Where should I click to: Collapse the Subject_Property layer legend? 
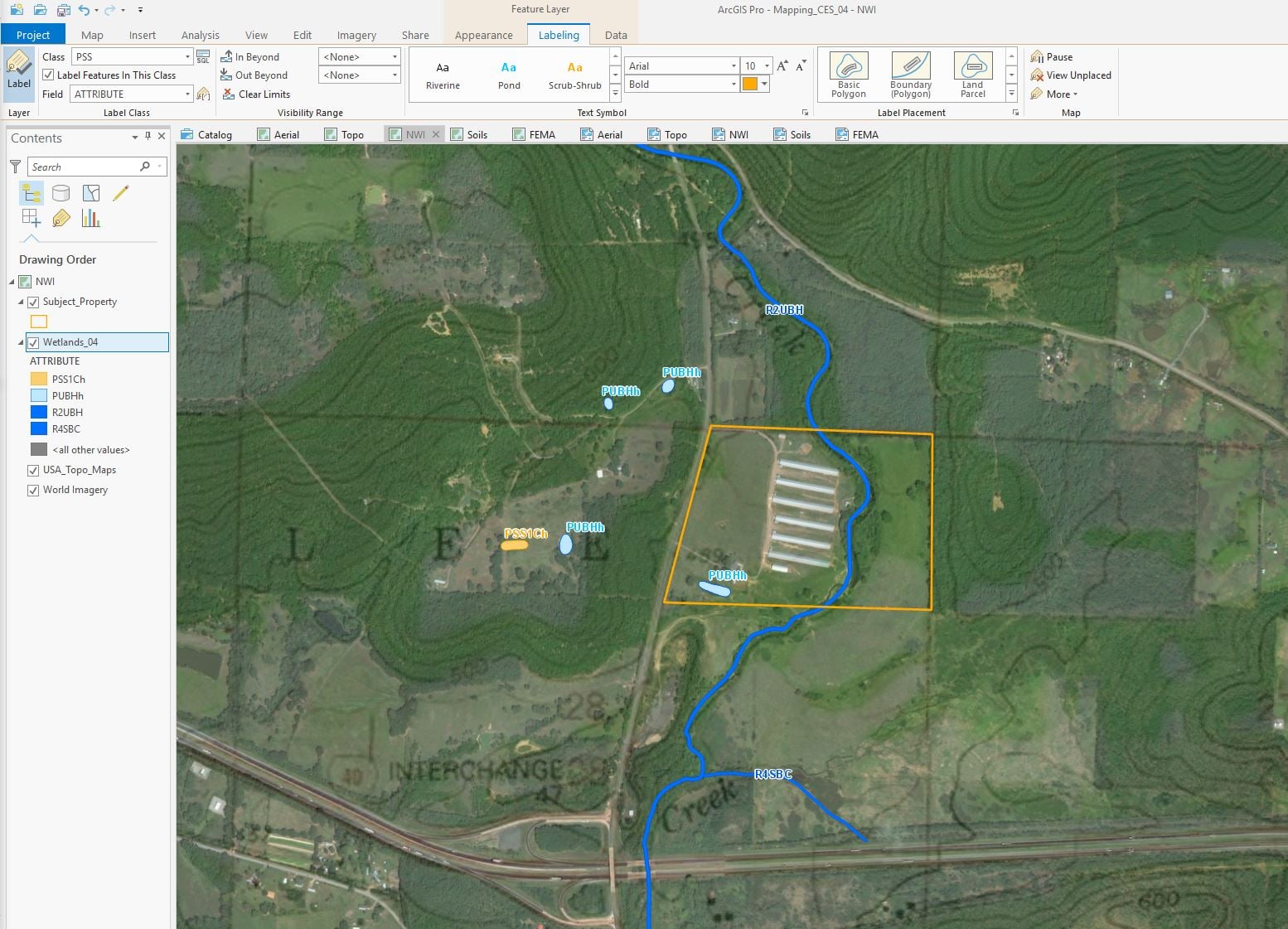(21, 302)
